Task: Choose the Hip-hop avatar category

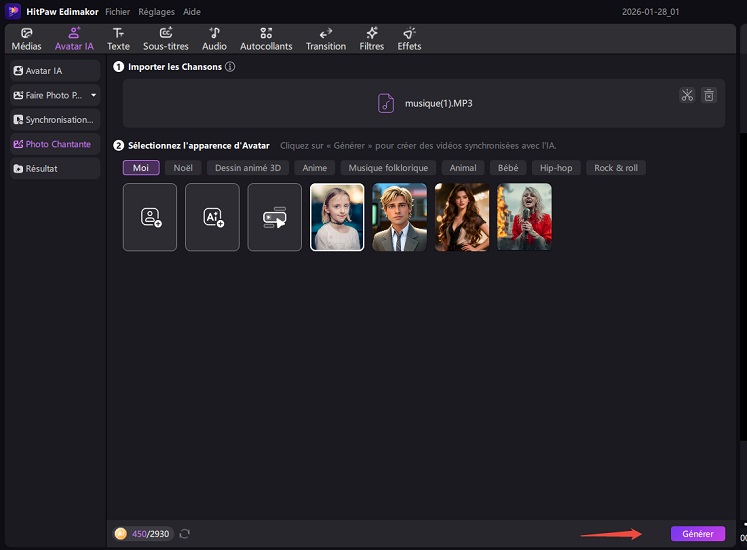Action: 555,168
